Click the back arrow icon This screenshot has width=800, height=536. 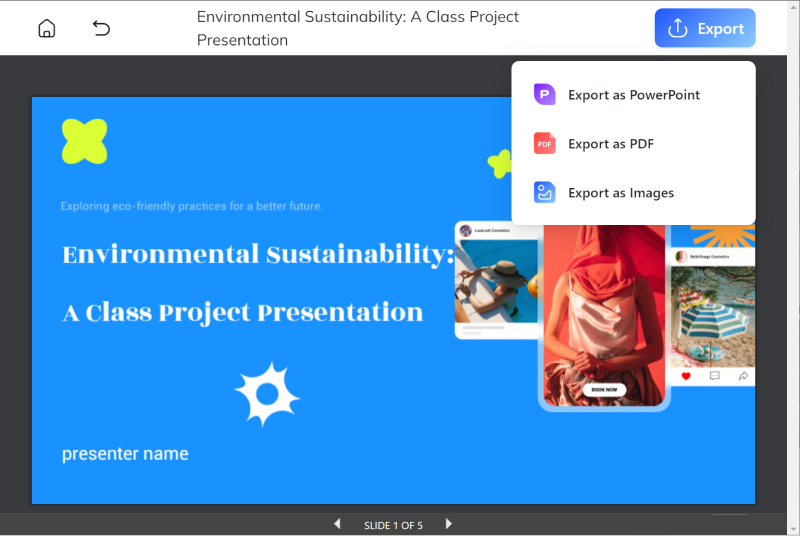[101, 28]
